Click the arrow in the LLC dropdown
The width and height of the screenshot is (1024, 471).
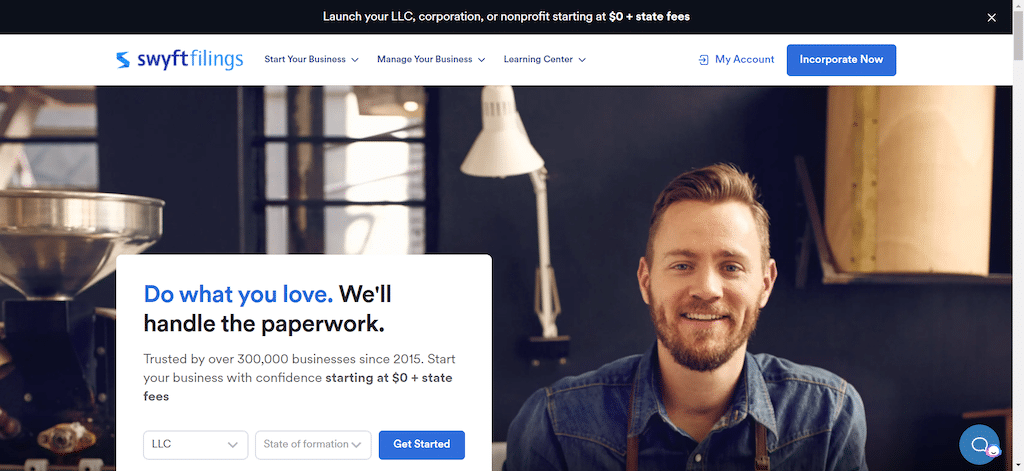coord(232,445)
